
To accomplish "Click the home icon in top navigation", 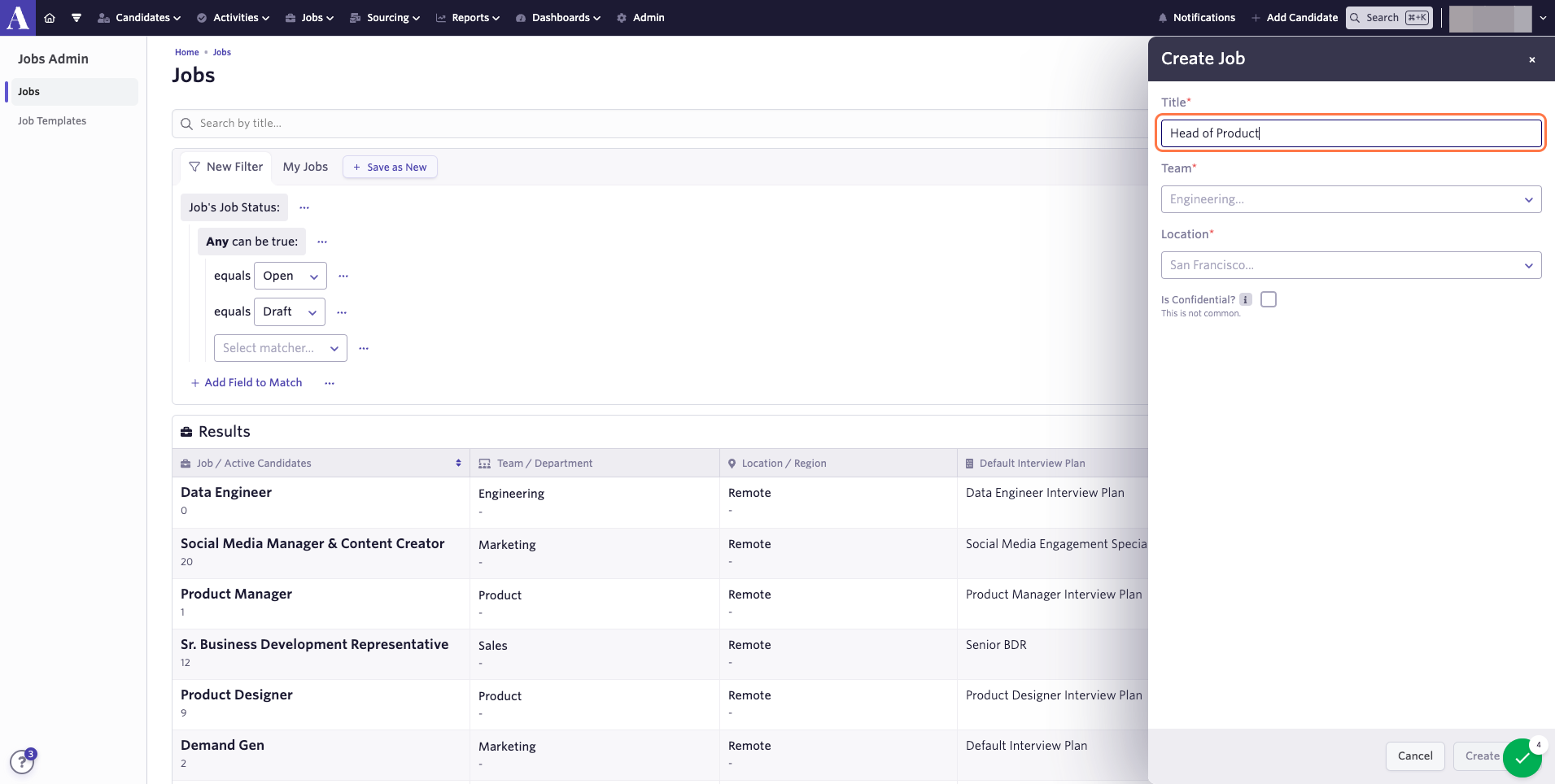I will pyautogui.click(x=50, y=18).
